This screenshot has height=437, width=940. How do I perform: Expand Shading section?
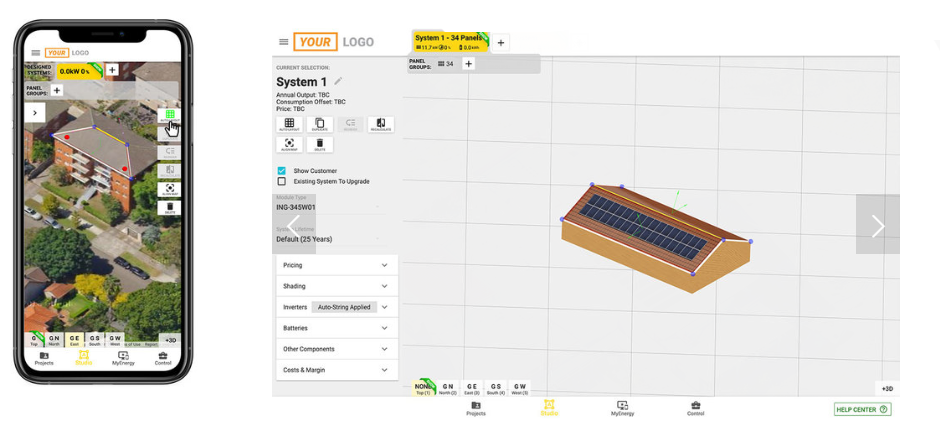(x=337, y=286)
